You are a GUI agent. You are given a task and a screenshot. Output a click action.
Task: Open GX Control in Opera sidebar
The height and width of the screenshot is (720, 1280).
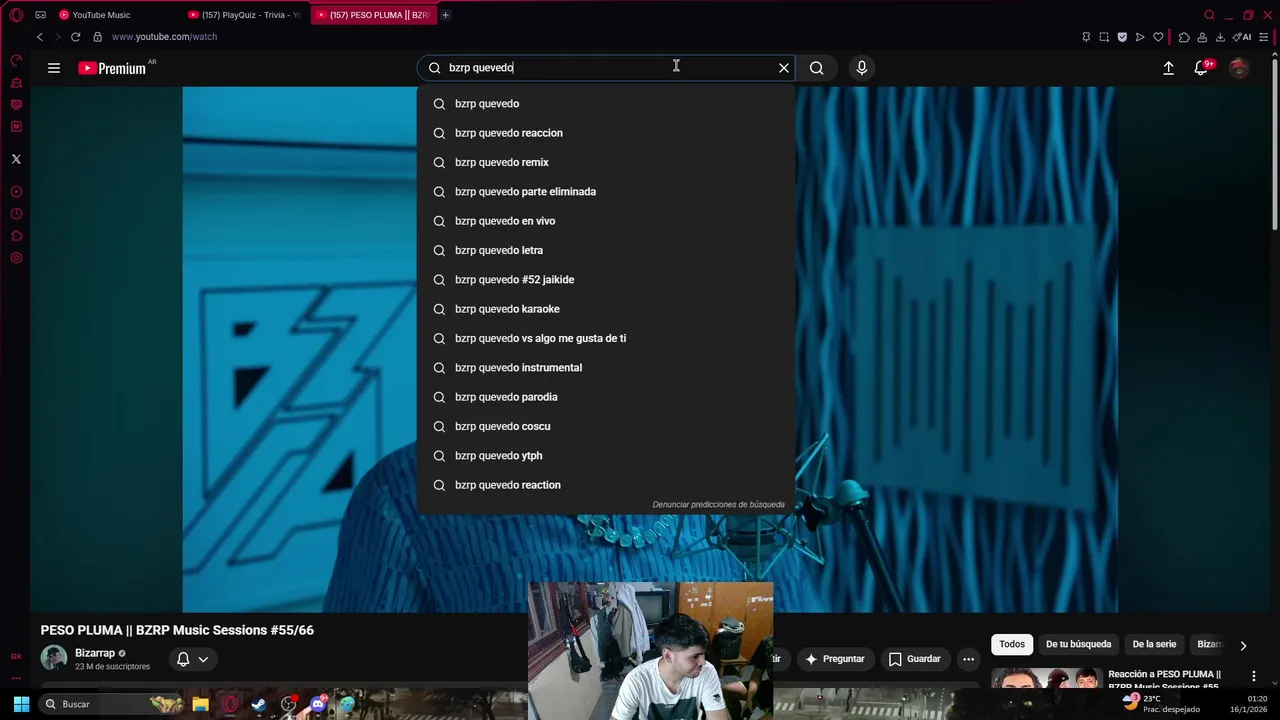click(x=16, y=60)
